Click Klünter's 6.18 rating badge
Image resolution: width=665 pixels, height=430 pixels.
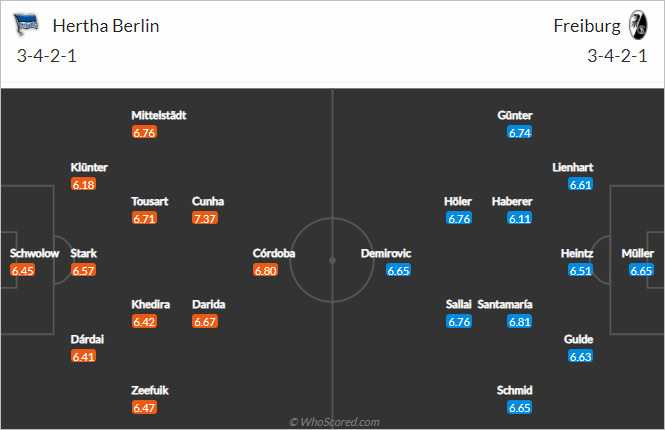pyautogui.click(x=84, y=184)
